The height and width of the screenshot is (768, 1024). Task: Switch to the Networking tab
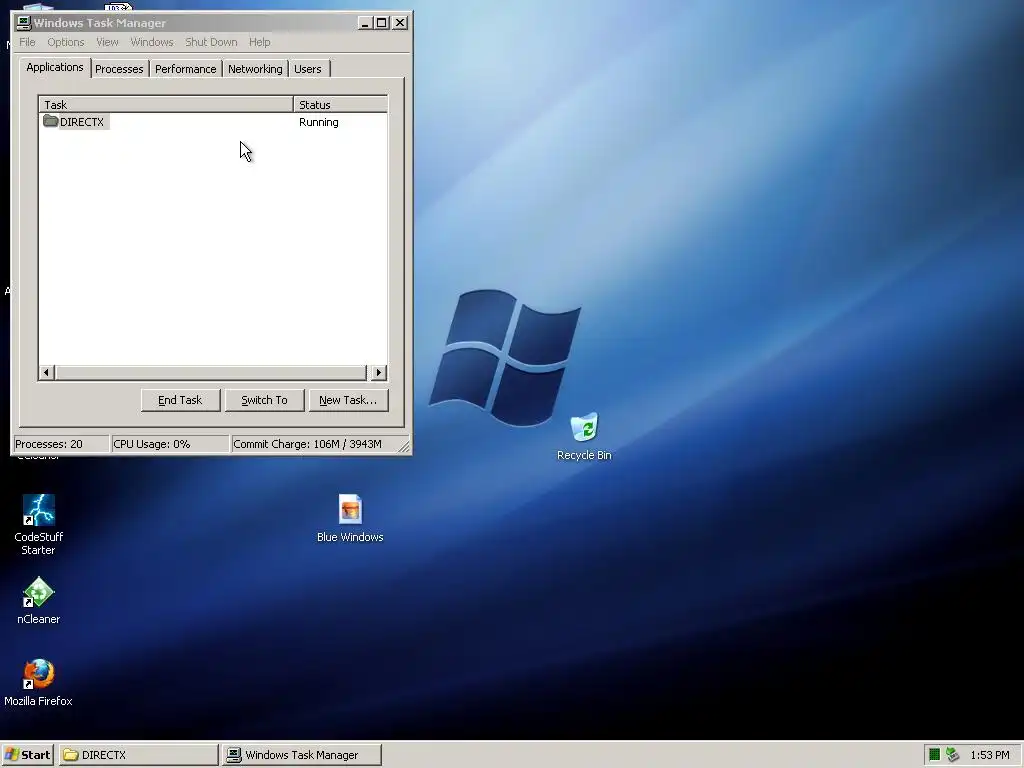(255, 69)
